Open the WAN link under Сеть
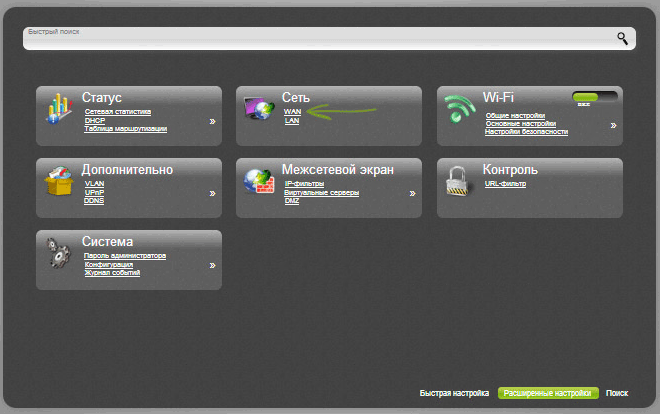660x414 pixels. 292,112
